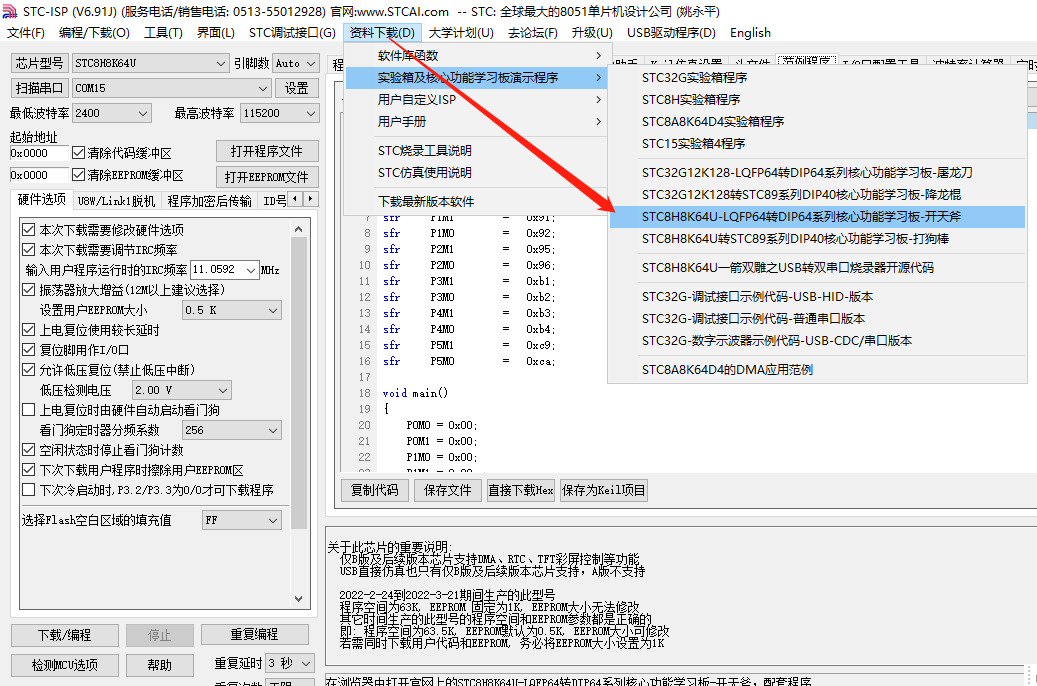Toggle 清除代码缓冲区 checkbox

coord(78,153)
